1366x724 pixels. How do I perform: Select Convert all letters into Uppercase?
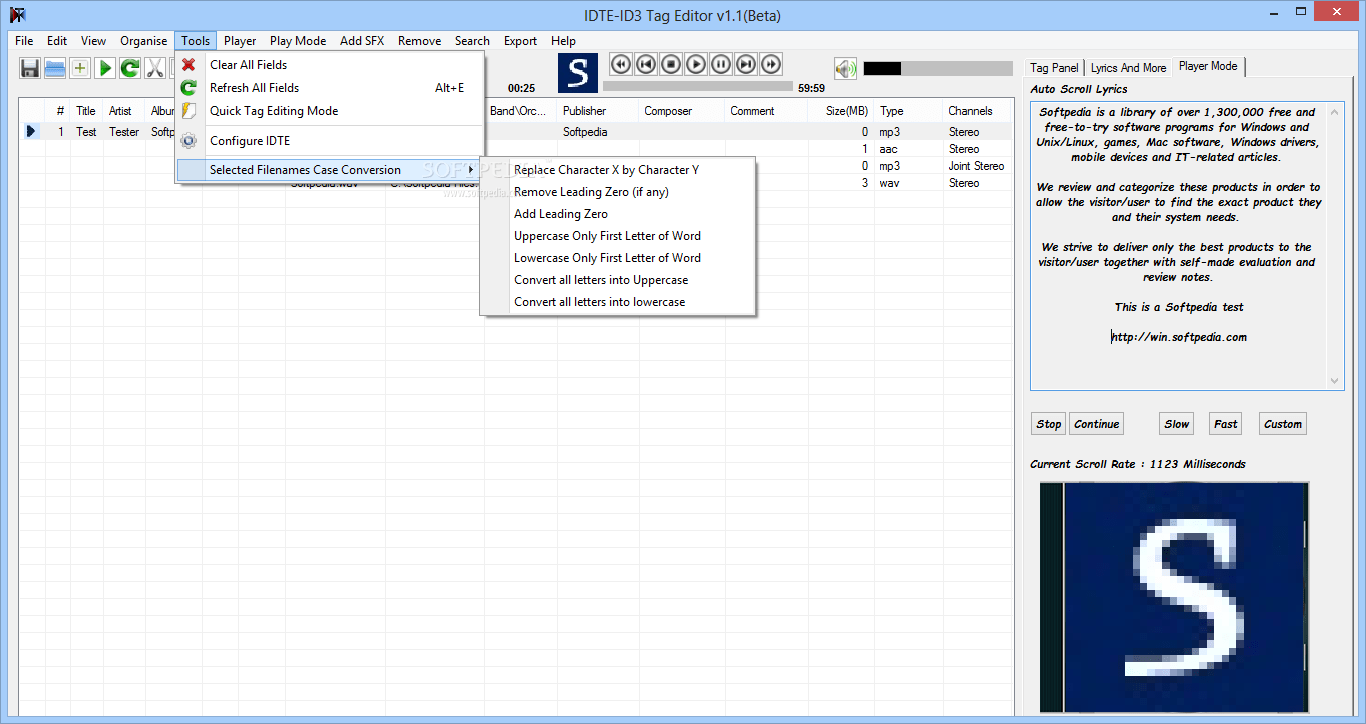point(601,279)
